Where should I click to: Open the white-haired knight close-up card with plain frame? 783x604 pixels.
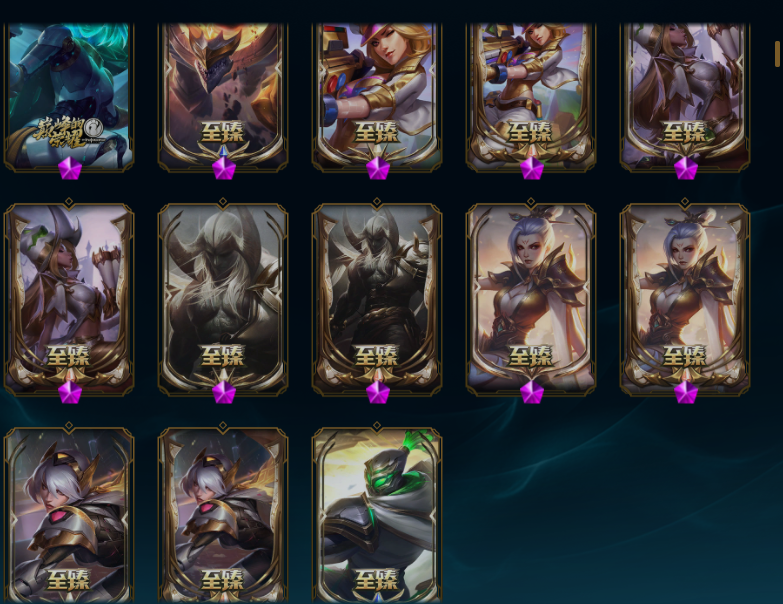(x=69, y=515)
